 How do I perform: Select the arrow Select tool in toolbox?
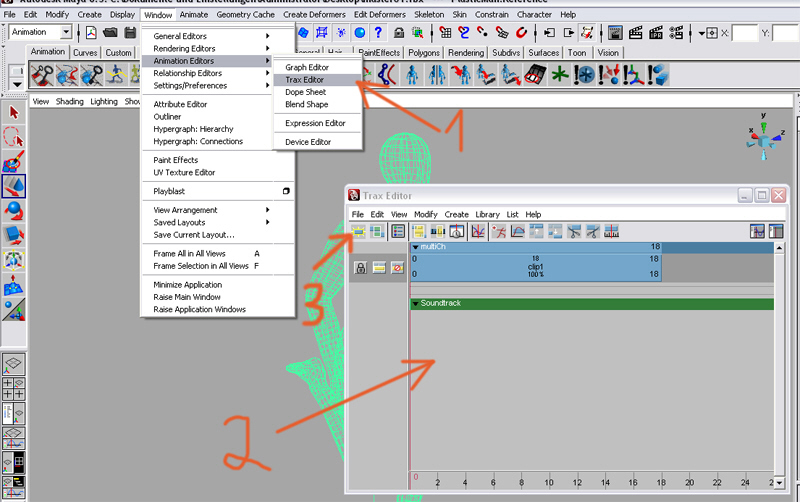(x=13, y=113)
